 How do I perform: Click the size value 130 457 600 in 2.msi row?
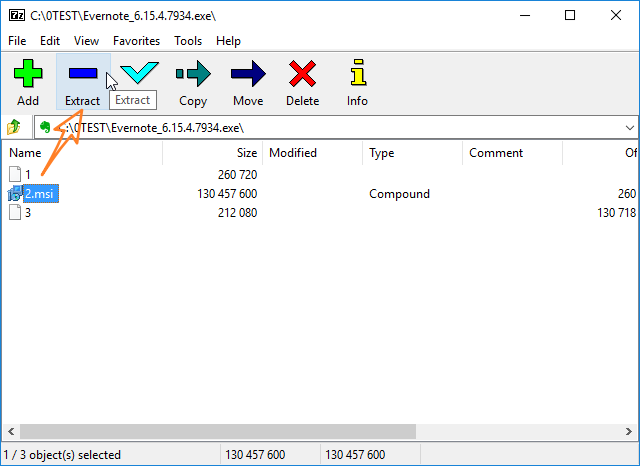click(x=227, y=193)
